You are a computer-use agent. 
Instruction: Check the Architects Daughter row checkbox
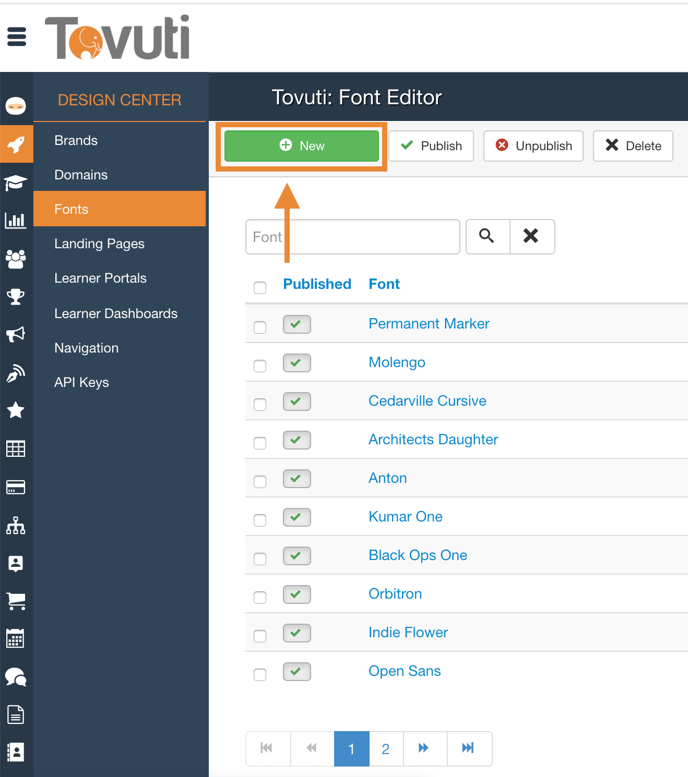click(260, 443)
